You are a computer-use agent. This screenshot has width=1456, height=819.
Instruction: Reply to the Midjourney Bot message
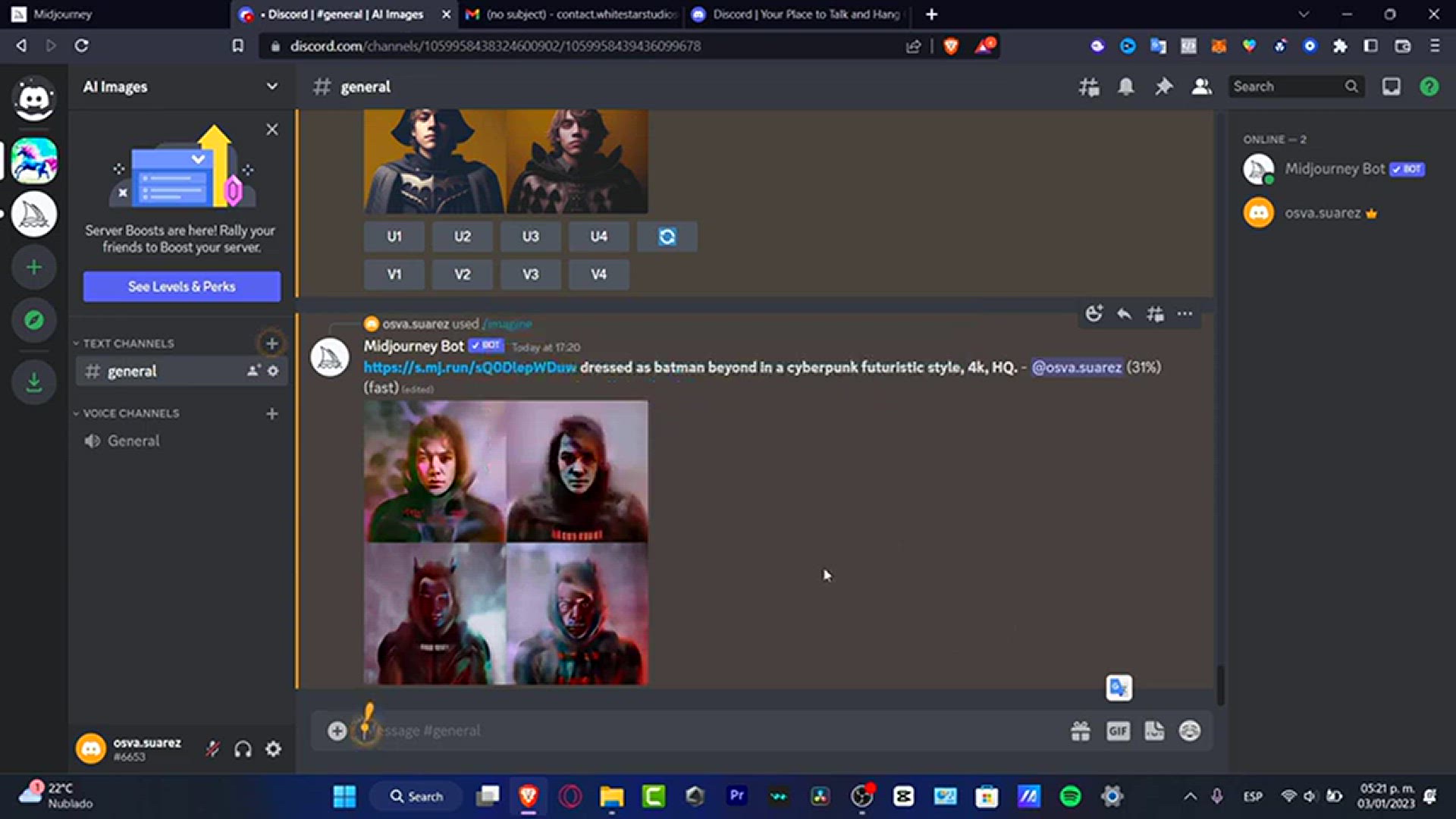coord(1124,314)
